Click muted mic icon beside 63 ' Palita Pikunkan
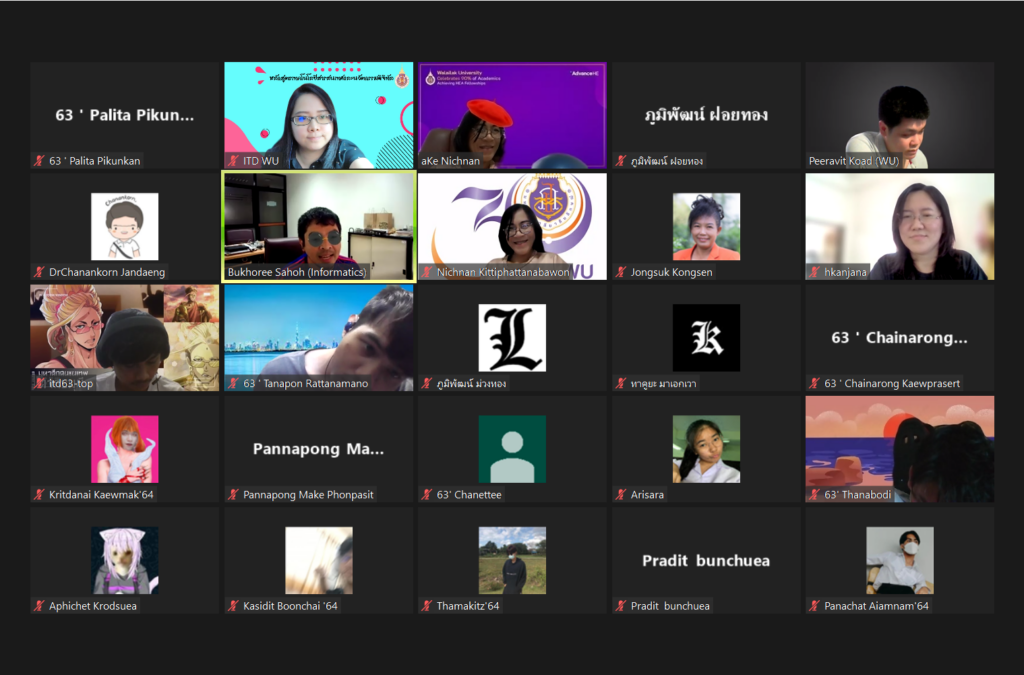1024x675 pixels. pos(39,161)
